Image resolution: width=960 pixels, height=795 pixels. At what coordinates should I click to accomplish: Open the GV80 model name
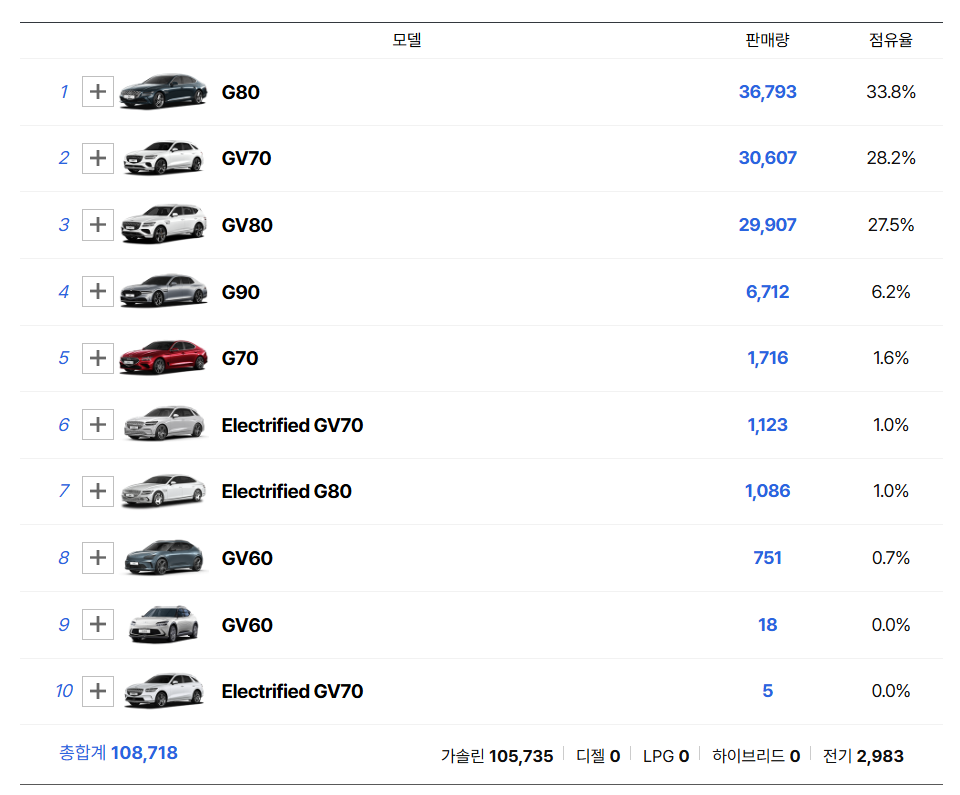247,225
